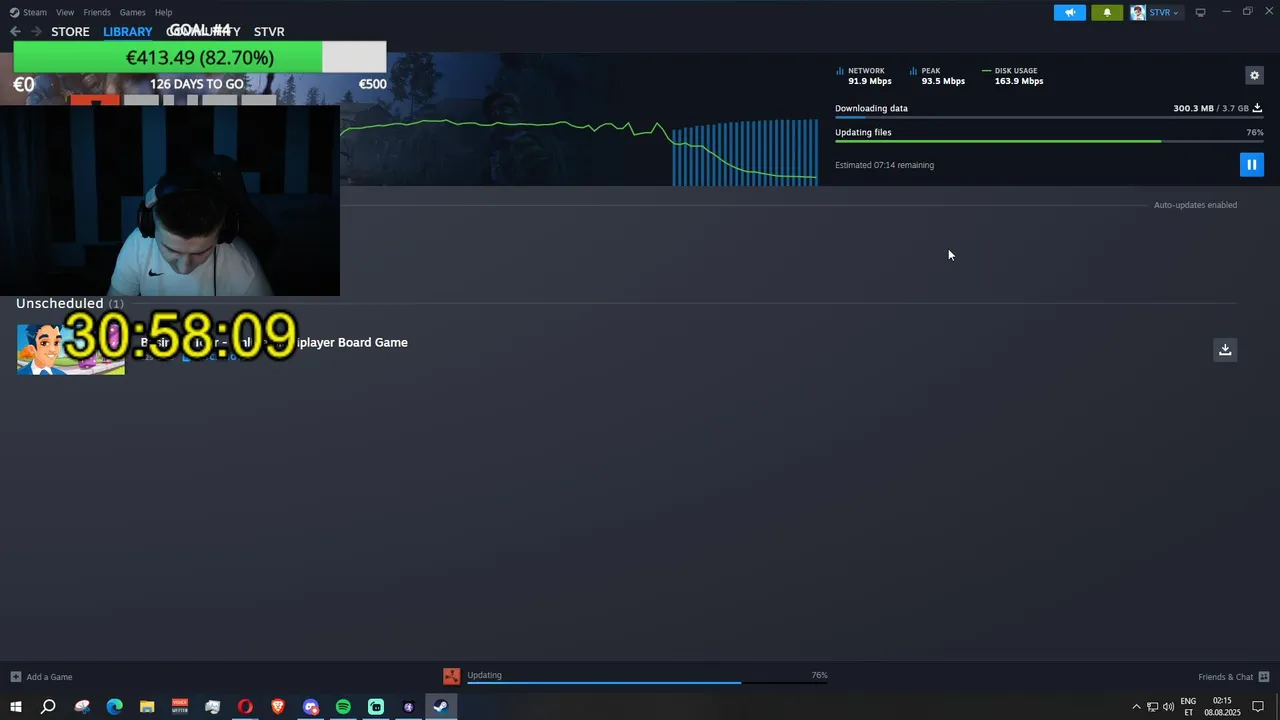The width and height of the screenshot is (1280, 720).
Task: Click the download throughput graph
Action: 580,150
